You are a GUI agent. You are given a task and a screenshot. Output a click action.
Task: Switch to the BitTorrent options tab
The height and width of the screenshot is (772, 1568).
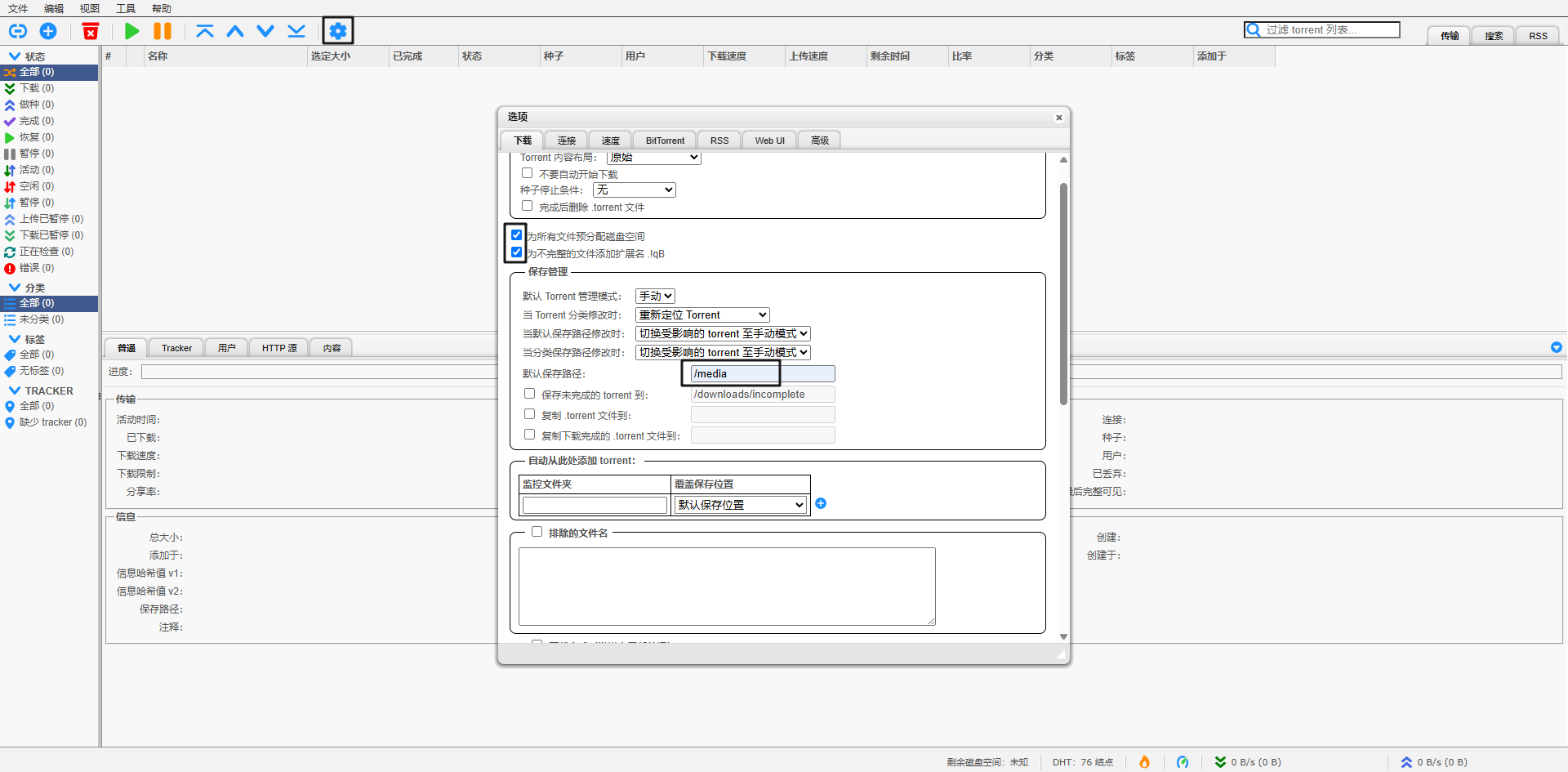[665, 141]
